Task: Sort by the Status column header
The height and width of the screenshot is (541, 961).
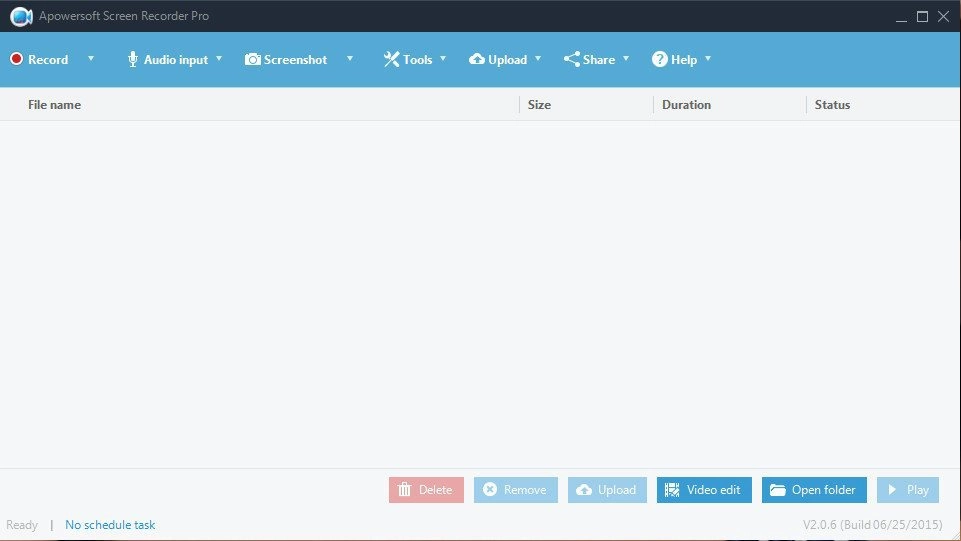Action: coord(832,105)
